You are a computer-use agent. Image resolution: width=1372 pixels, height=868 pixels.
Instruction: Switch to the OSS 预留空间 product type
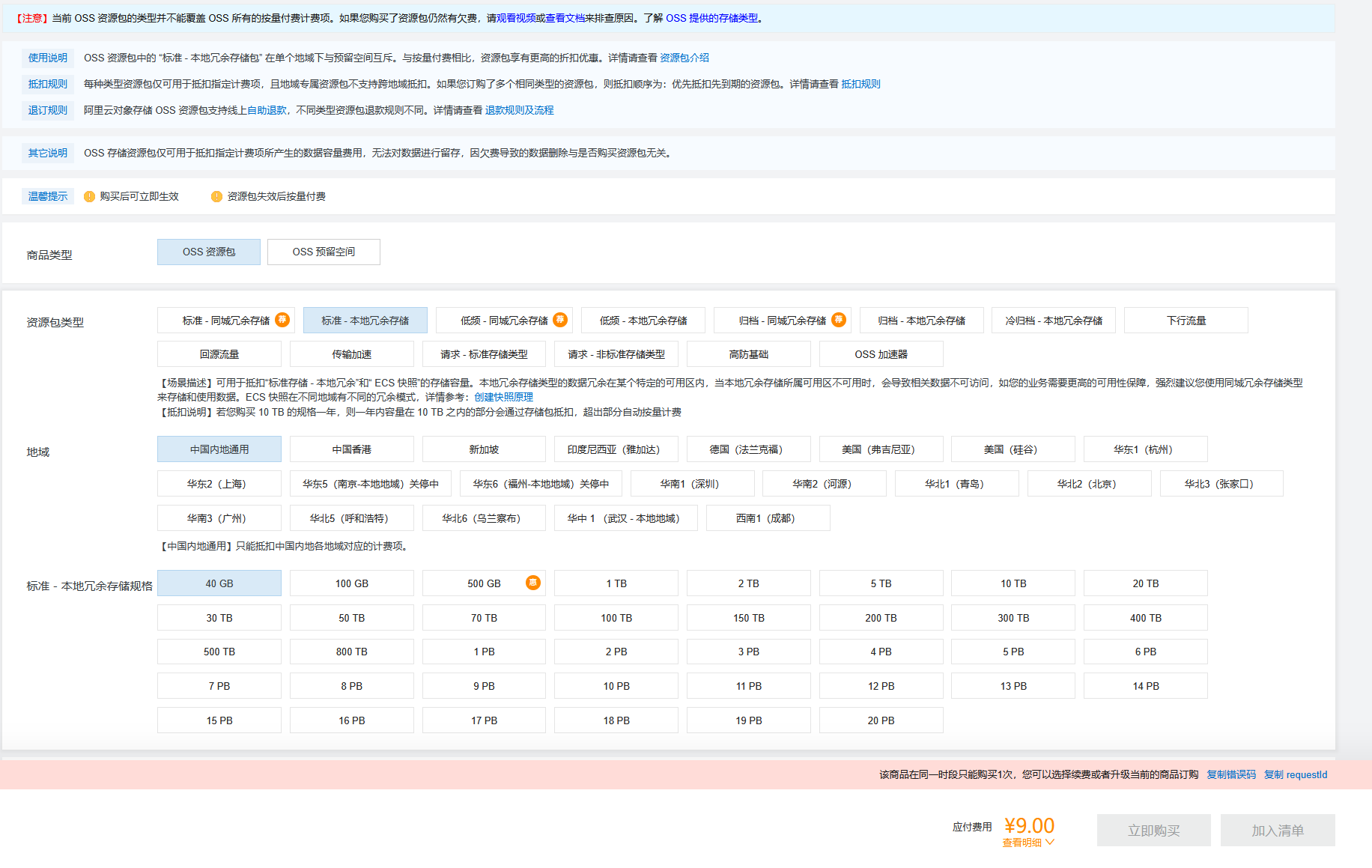324,252
